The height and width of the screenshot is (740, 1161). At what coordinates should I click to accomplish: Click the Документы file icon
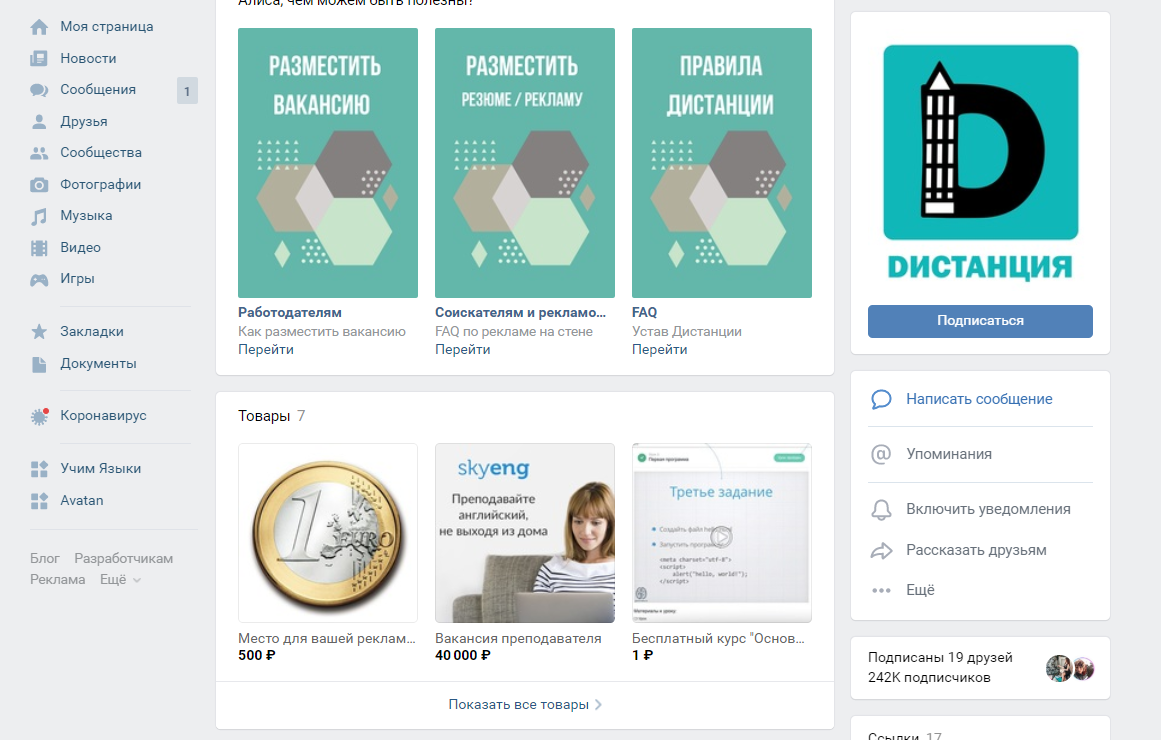click(x=39, y=364)
